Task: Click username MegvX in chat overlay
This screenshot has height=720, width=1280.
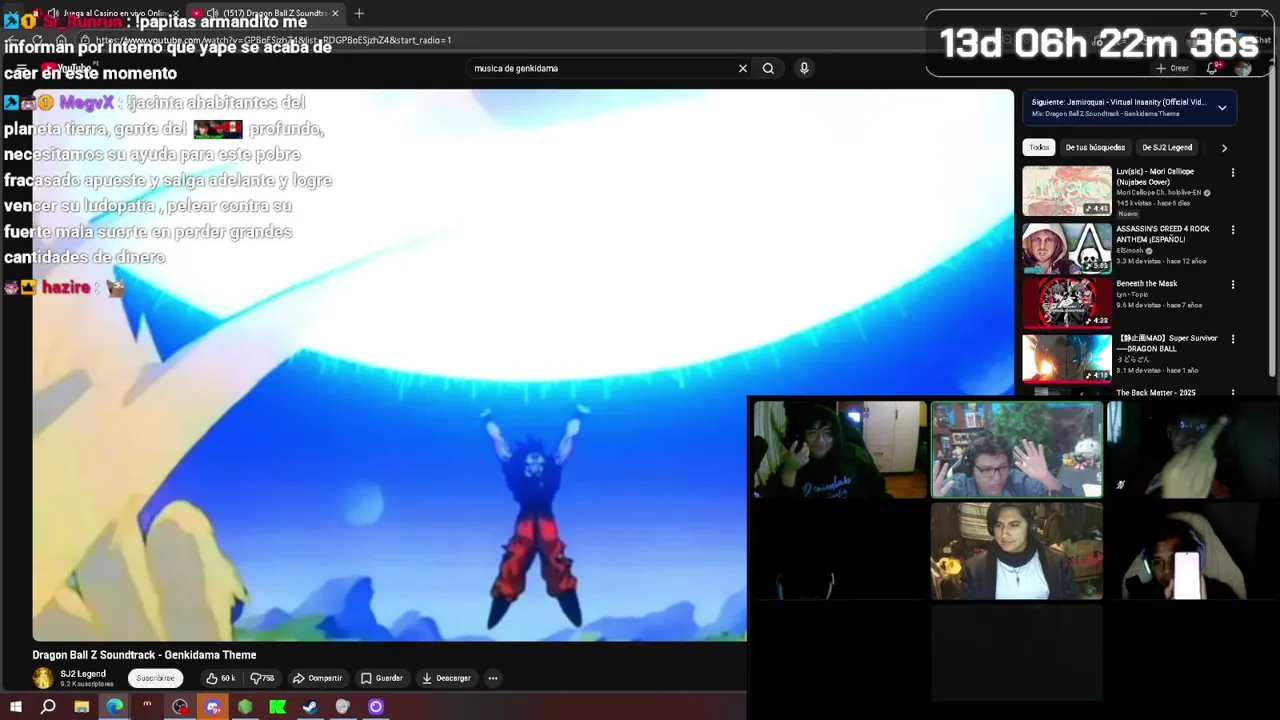Action: pyautogui.click(x=86, y=103)
